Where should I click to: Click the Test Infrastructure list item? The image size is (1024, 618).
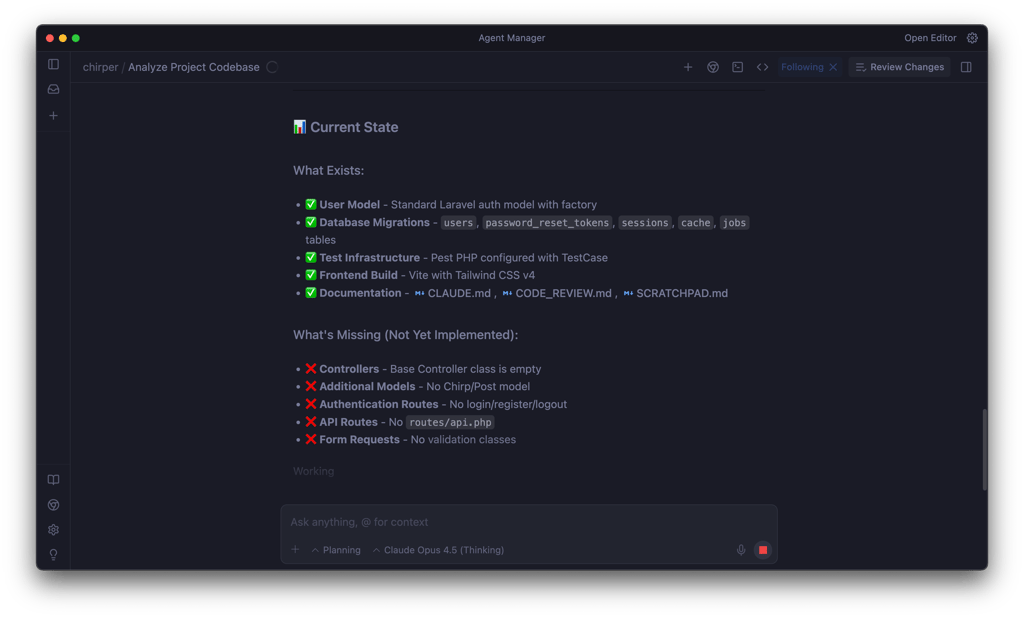pos(456,257)
